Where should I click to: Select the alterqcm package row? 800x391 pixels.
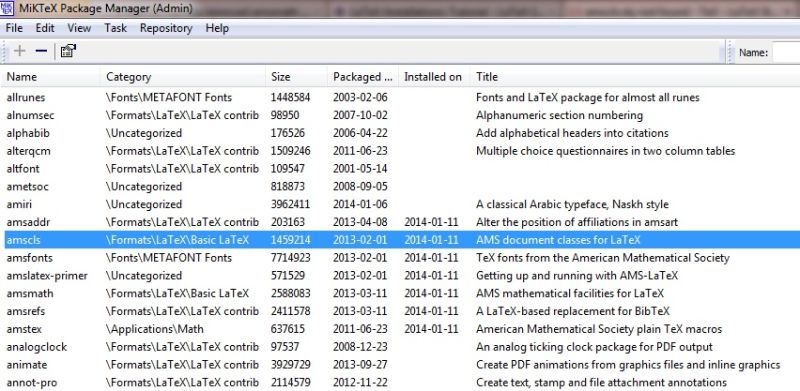402,151
